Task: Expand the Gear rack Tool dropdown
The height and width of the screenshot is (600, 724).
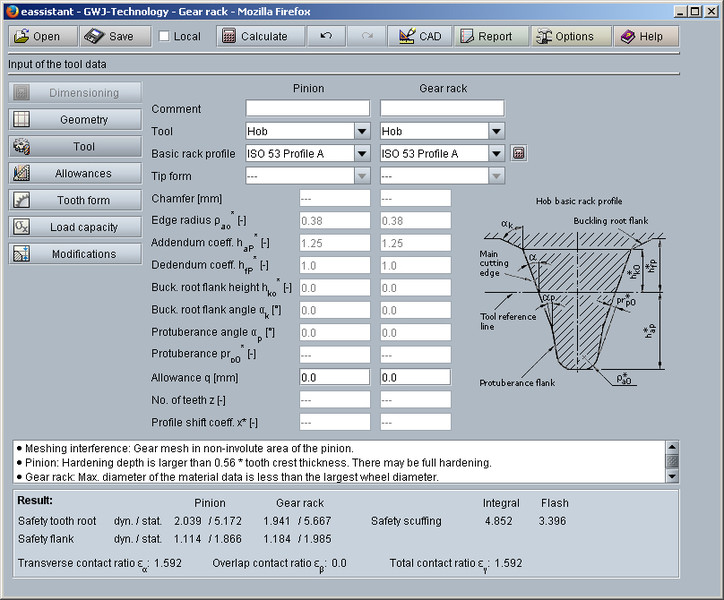Action: 496,131
